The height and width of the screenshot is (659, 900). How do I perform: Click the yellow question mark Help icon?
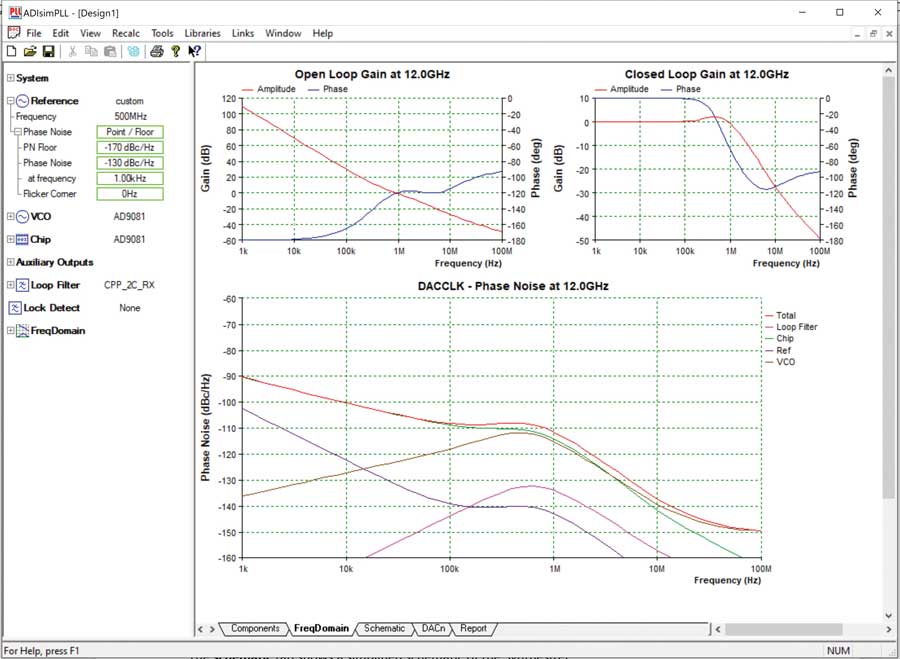pos(175,51)
